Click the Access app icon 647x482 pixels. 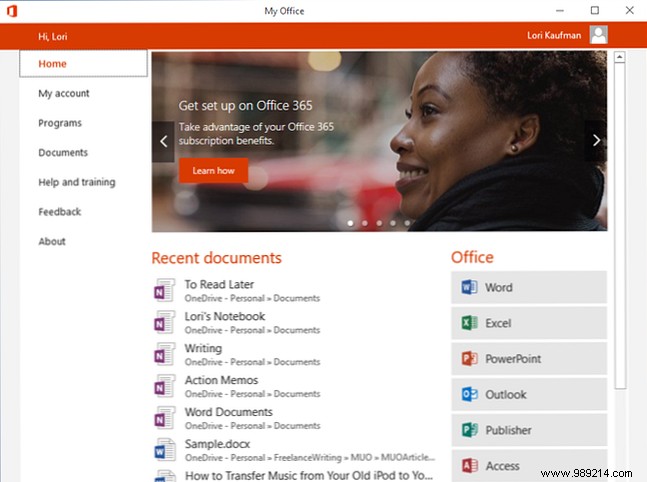pos(469,465)
